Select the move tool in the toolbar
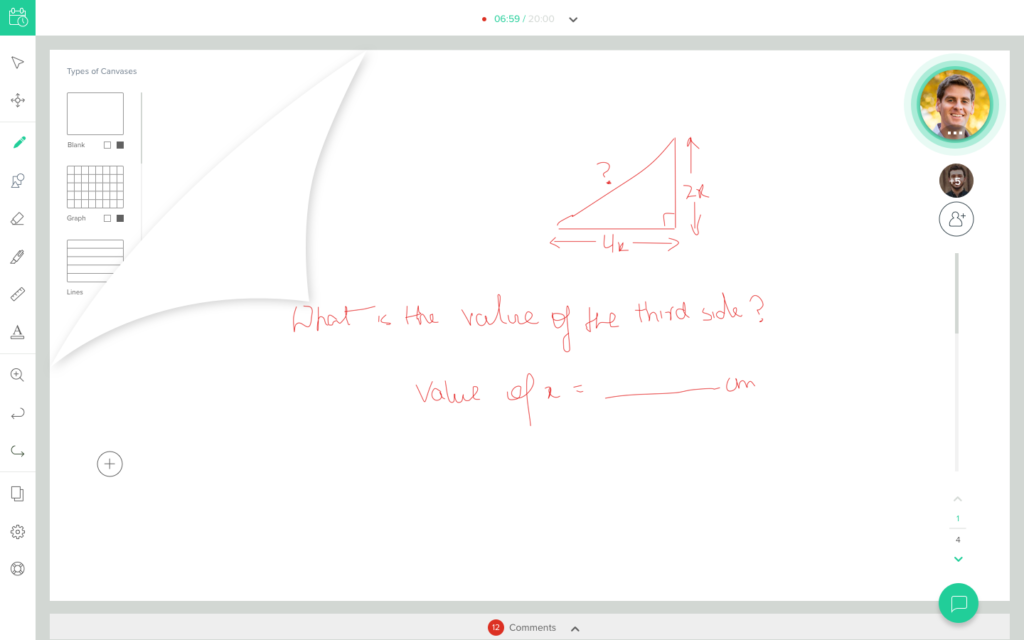This screenshot has width=1024, height=640. coord(17,100)
